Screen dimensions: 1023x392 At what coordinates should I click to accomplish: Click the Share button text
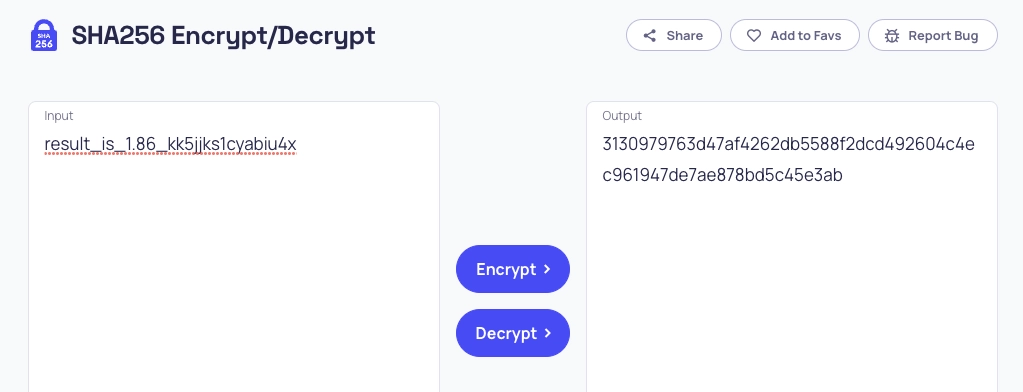[684, 36]
